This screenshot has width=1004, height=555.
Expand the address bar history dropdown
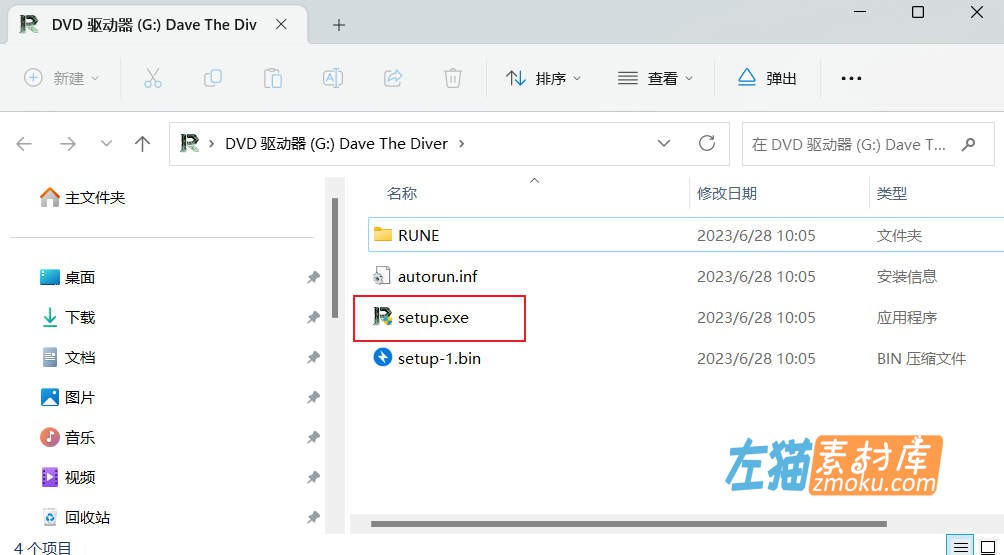pos(664,143)
